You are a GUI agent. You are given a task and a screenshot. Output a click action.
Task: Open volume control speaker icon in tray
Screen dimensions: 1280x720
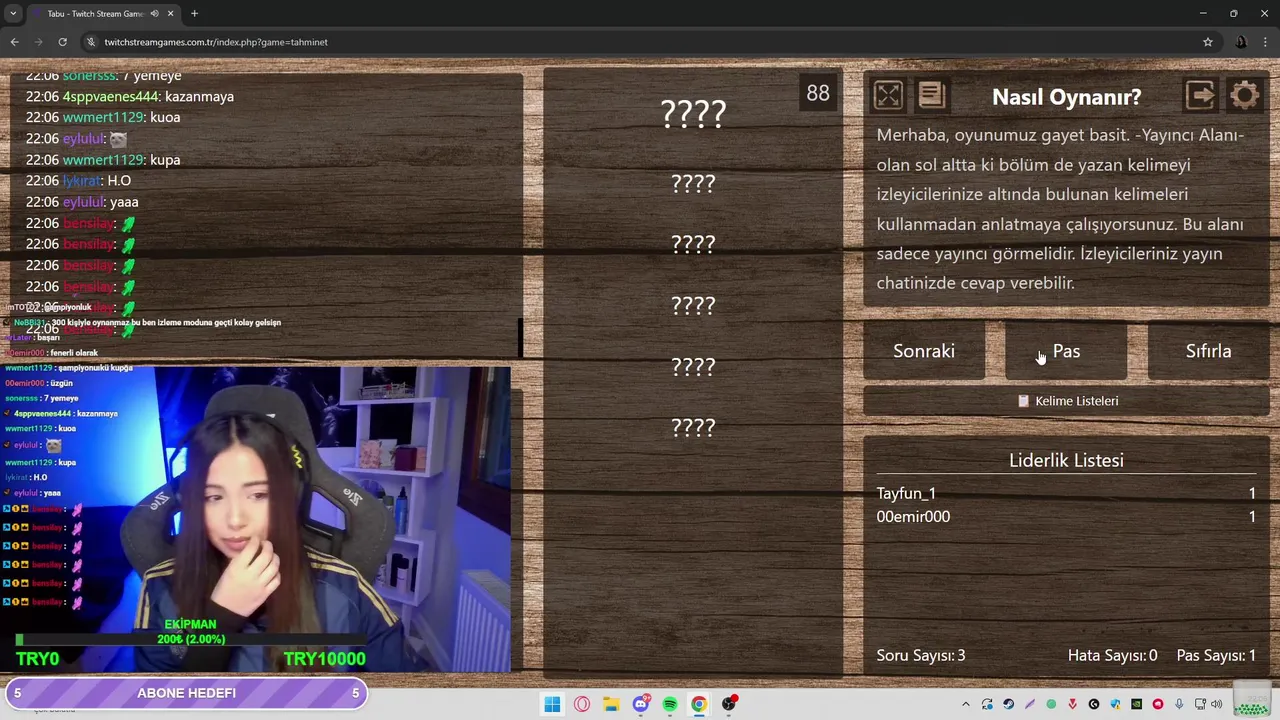(1216, 704)
